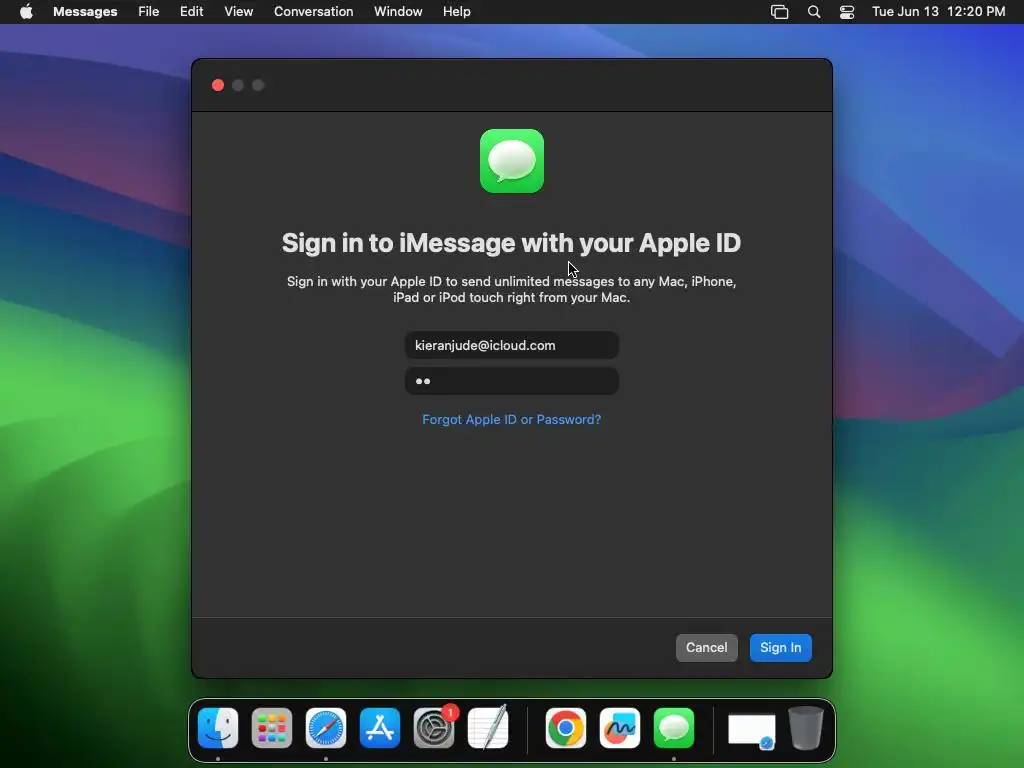Open System Settings with notification badge
The width and height of the screenshot is (1024, 768).
(x=434, y=728)
